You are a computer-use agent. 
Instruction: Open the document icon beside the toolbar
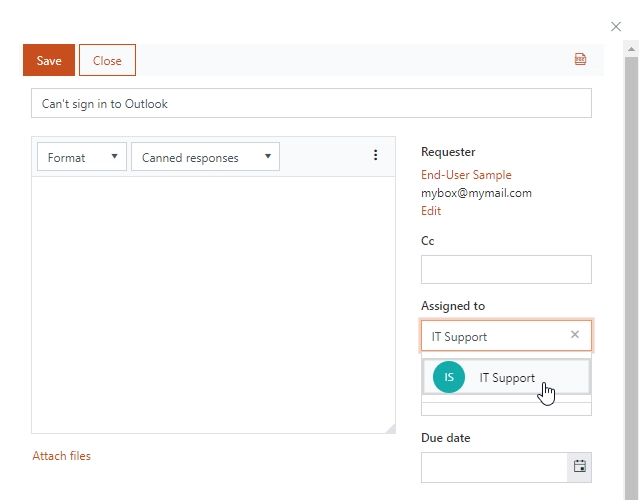[x=580, y=59]
